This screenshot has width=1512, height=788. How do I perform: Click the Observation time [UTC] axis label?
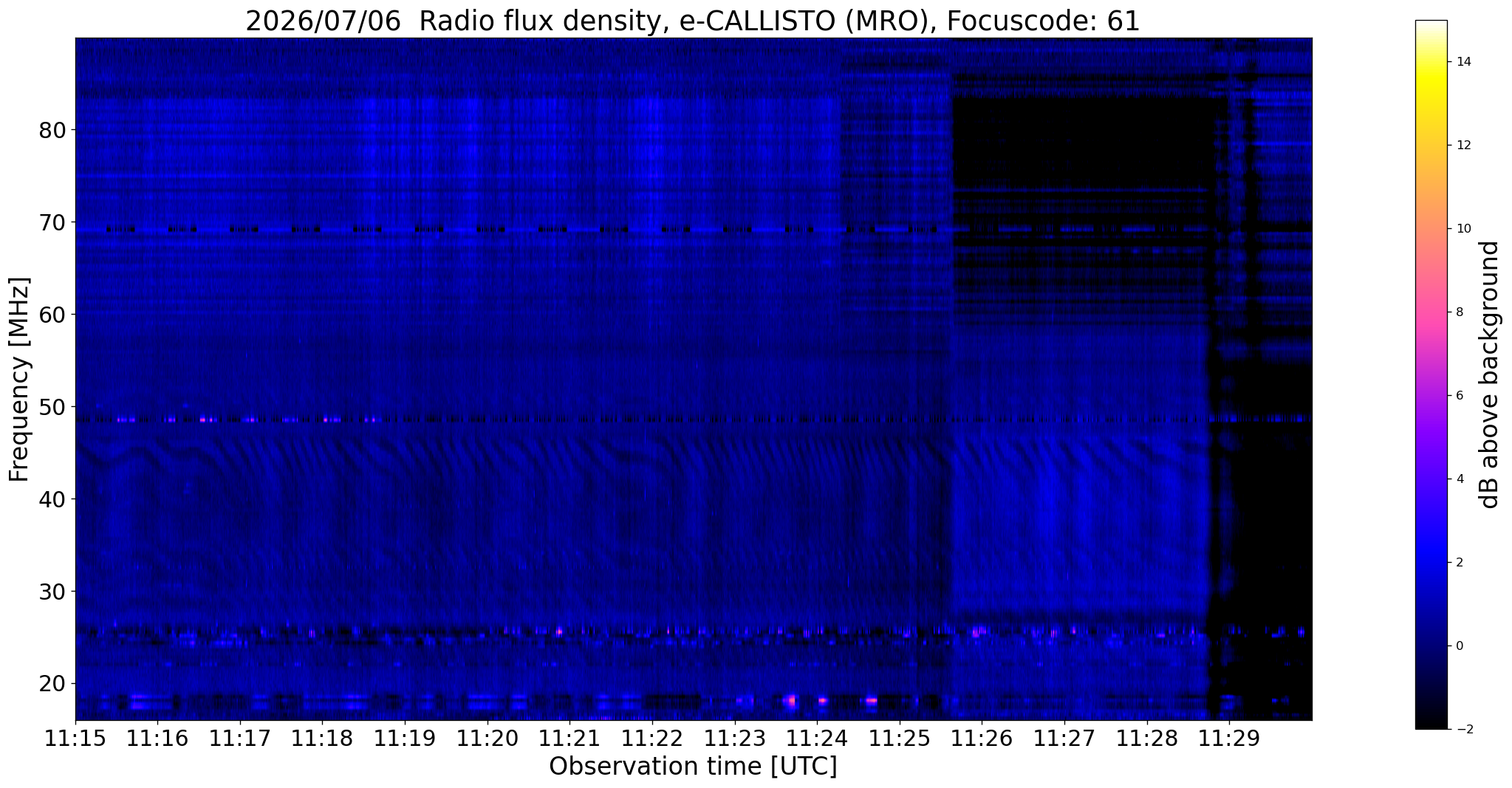click(x=693, y=767)
